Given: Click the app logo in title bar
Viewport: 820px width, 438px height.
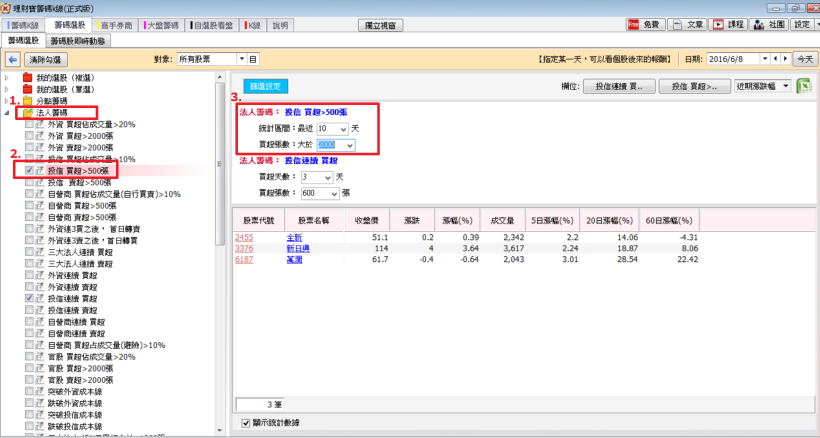Looking at the screenshot, I should point(6,8).
